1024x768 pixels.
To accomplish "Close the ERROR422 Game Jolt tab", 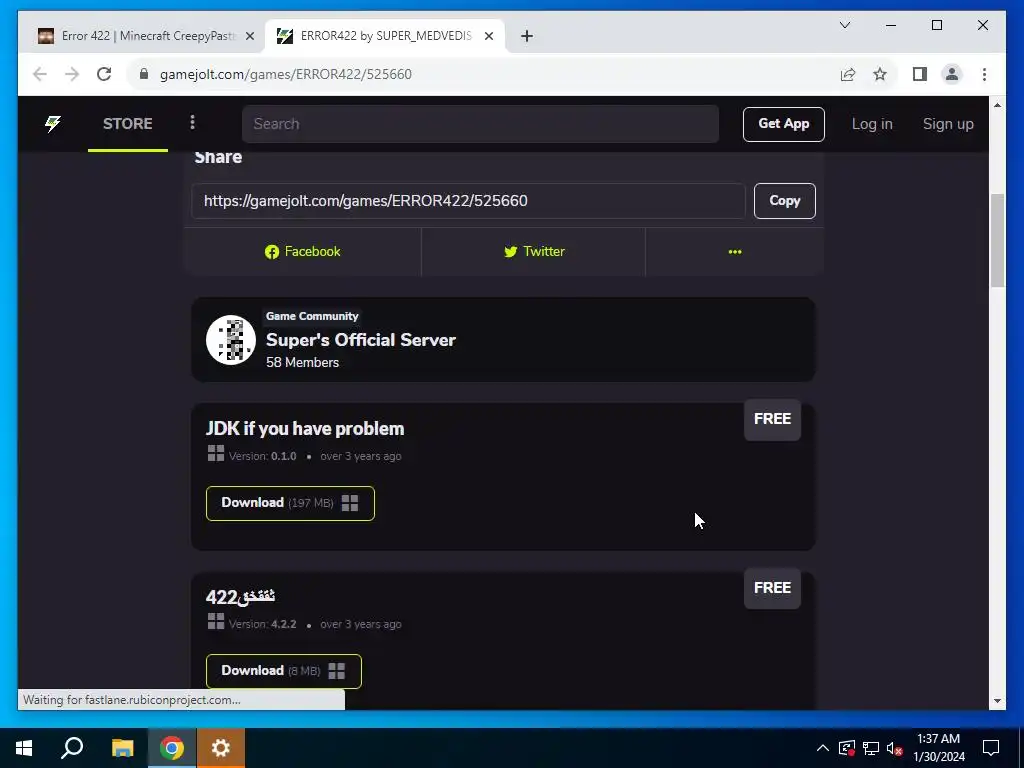I will [x=488, y=36].
